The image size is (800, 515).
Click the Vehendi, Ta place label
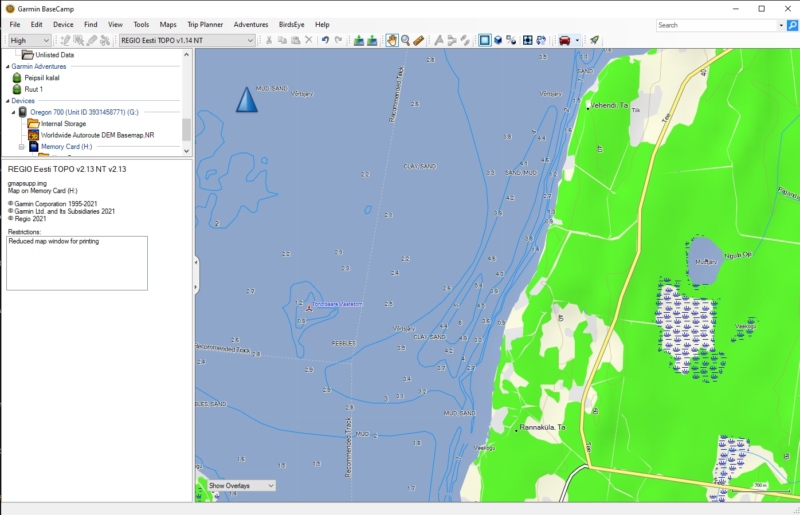point(609,105)
